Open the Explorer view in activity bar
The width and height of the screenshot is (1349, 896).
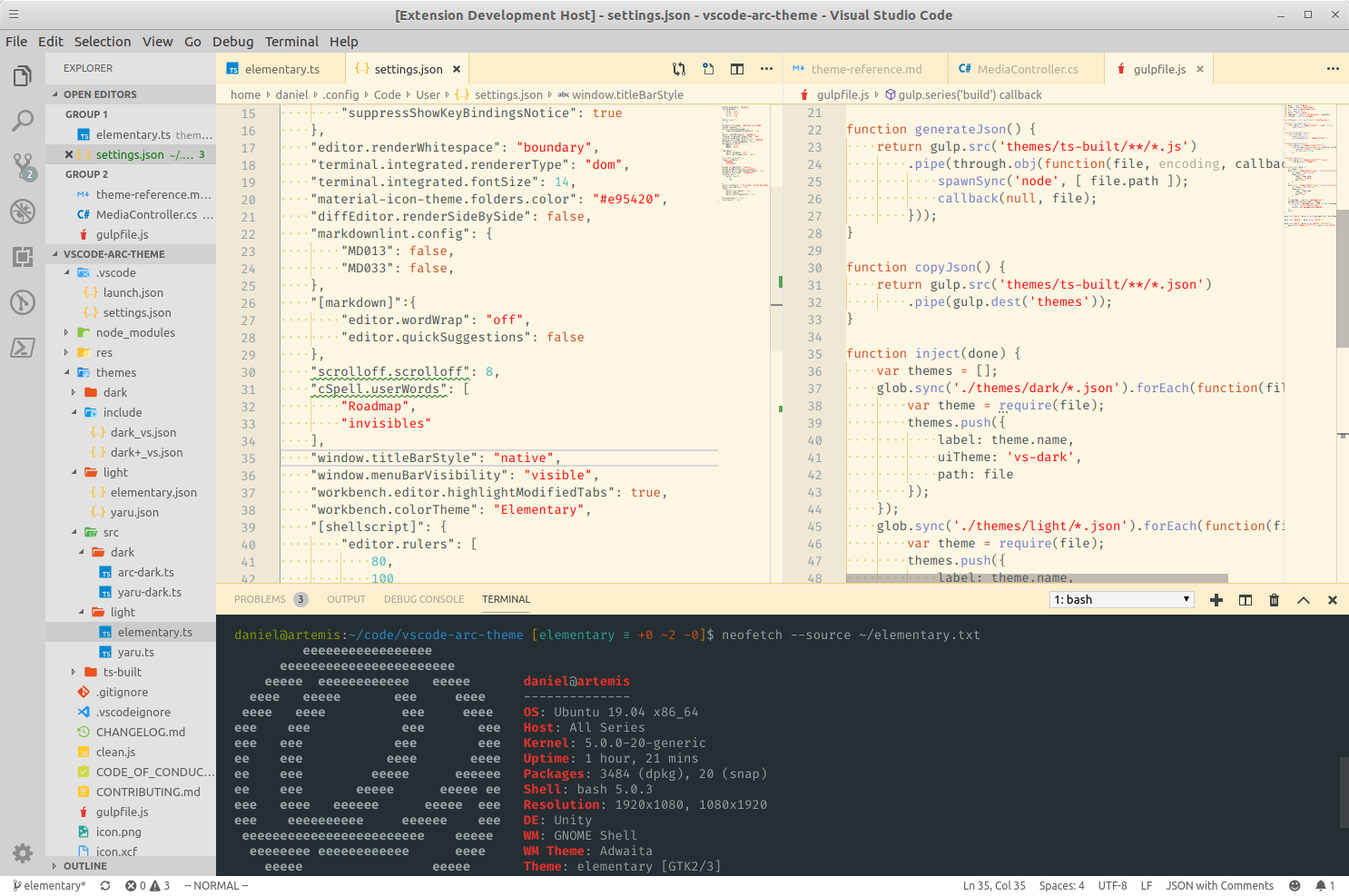(x=23, y=76)
